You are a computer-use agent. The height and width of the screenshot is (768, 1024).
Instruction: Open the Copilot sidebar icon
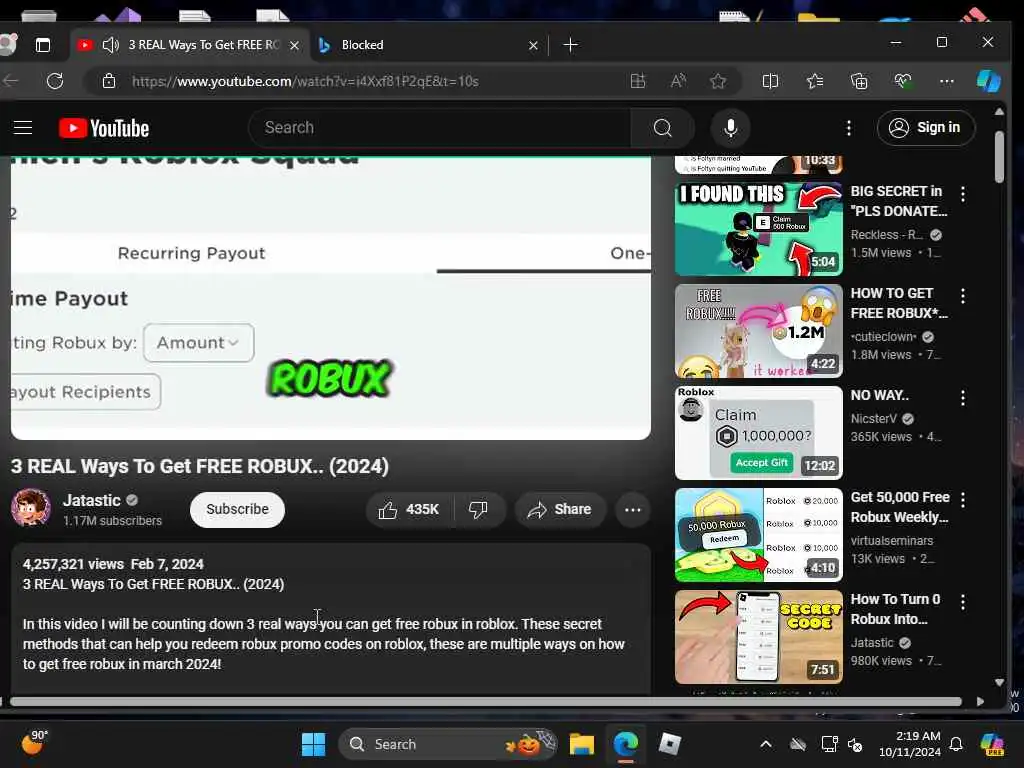point(988,81)
